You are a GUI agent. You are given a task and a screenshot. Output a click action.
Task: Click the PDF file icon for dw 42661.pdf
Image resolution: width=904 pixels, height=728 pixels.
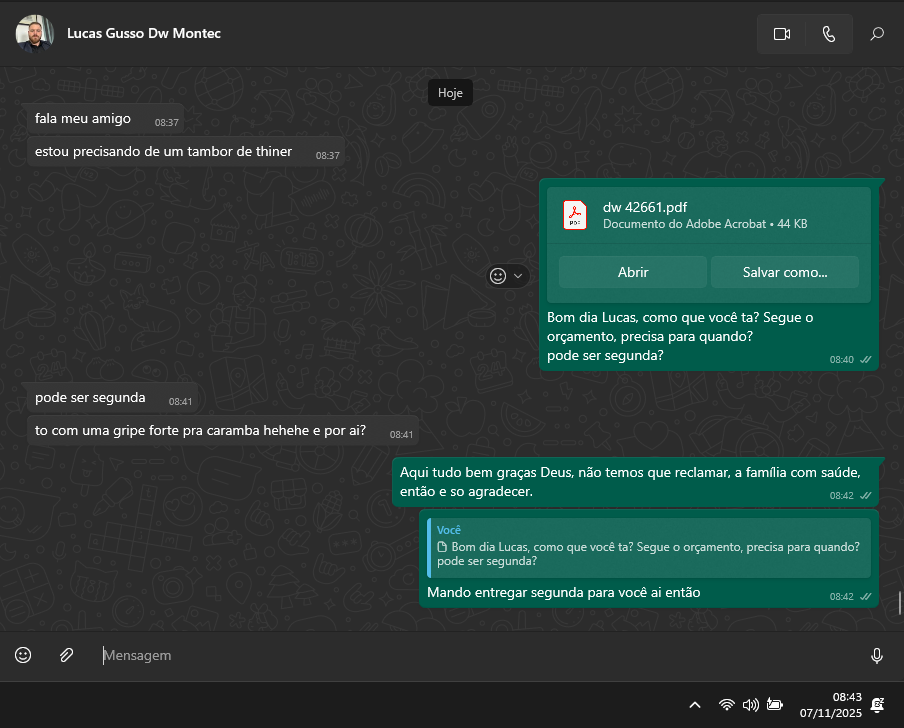[575, 215]
